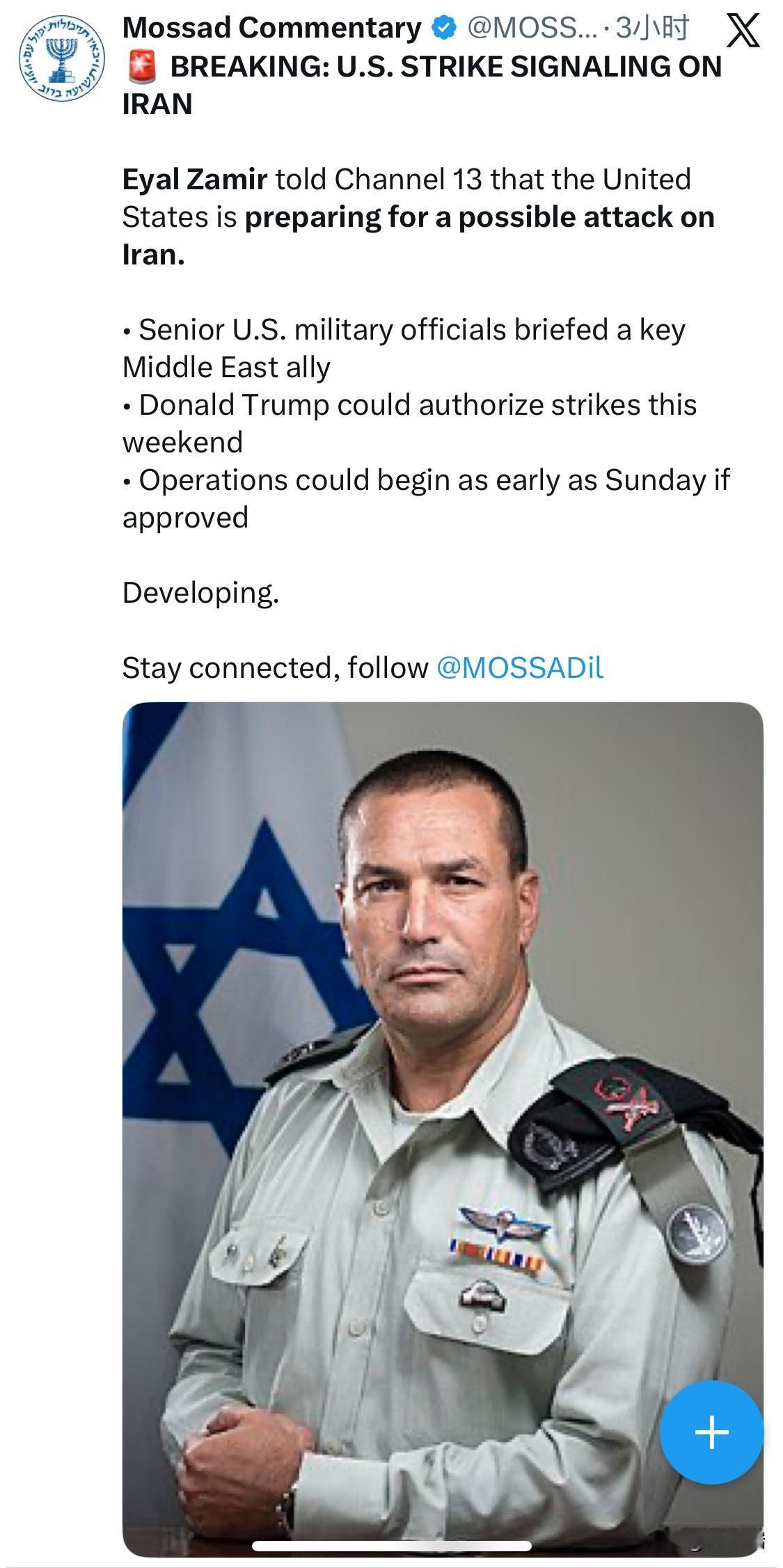The image size is (783, 1568).
Task: Select the truncated @MOSS... handle
Action: (528, 28)
